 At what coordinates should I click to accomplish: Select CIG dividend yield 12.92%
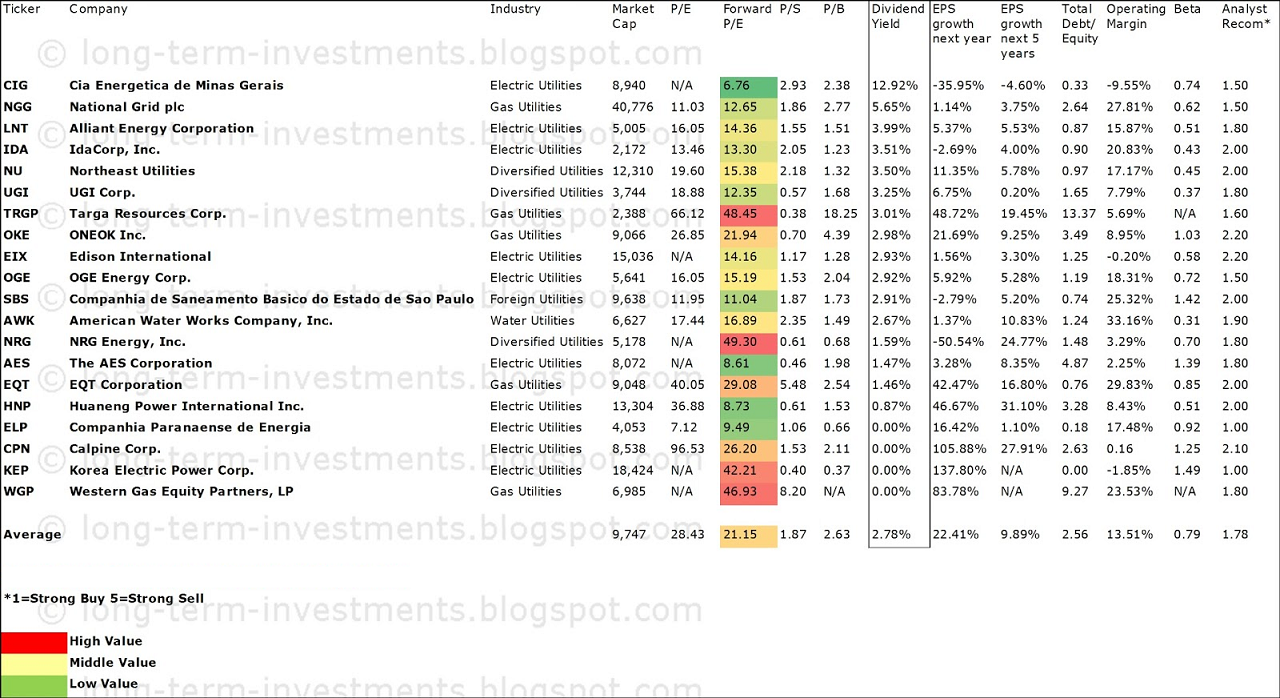893,86
